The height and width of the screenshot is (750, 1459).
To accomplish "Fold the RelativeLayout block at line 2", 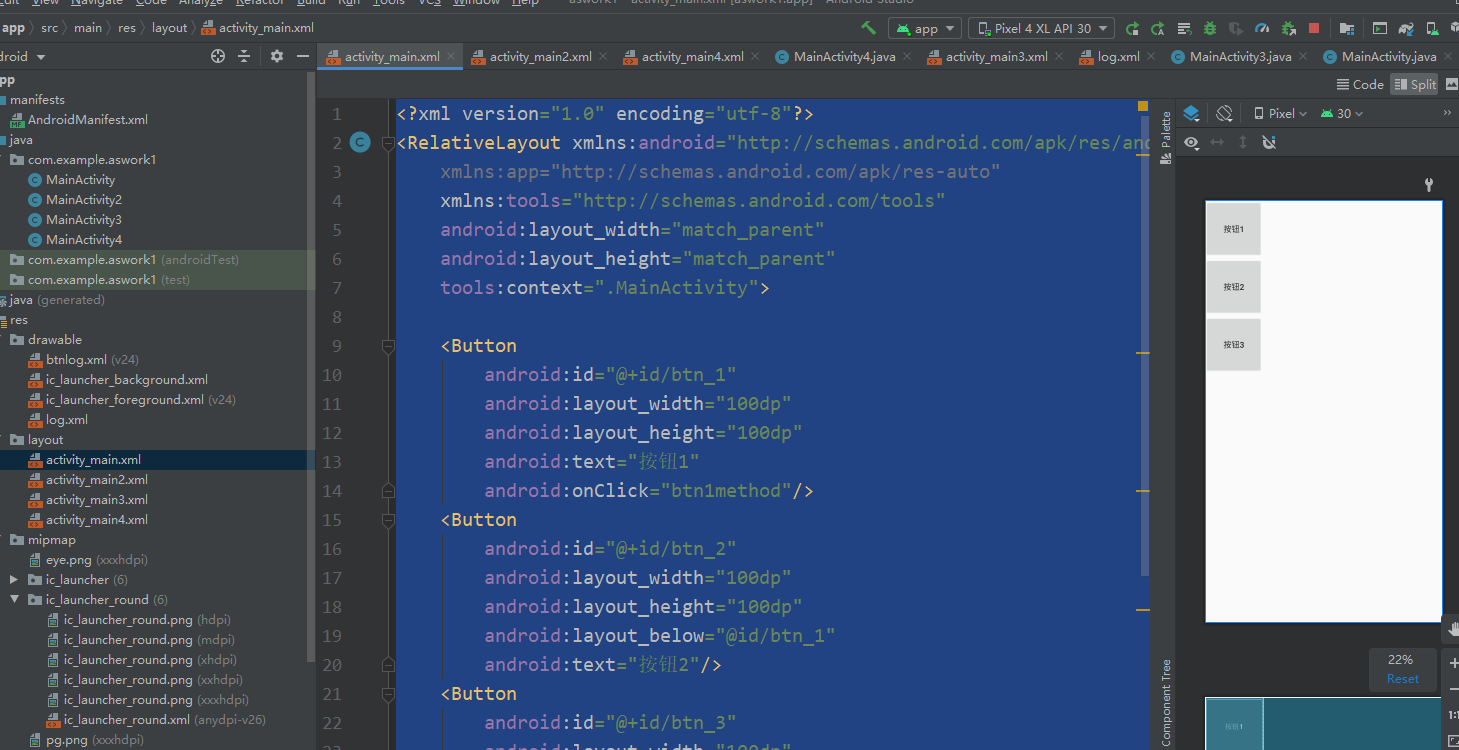I will pyautogui.click(x=388, y=143).
